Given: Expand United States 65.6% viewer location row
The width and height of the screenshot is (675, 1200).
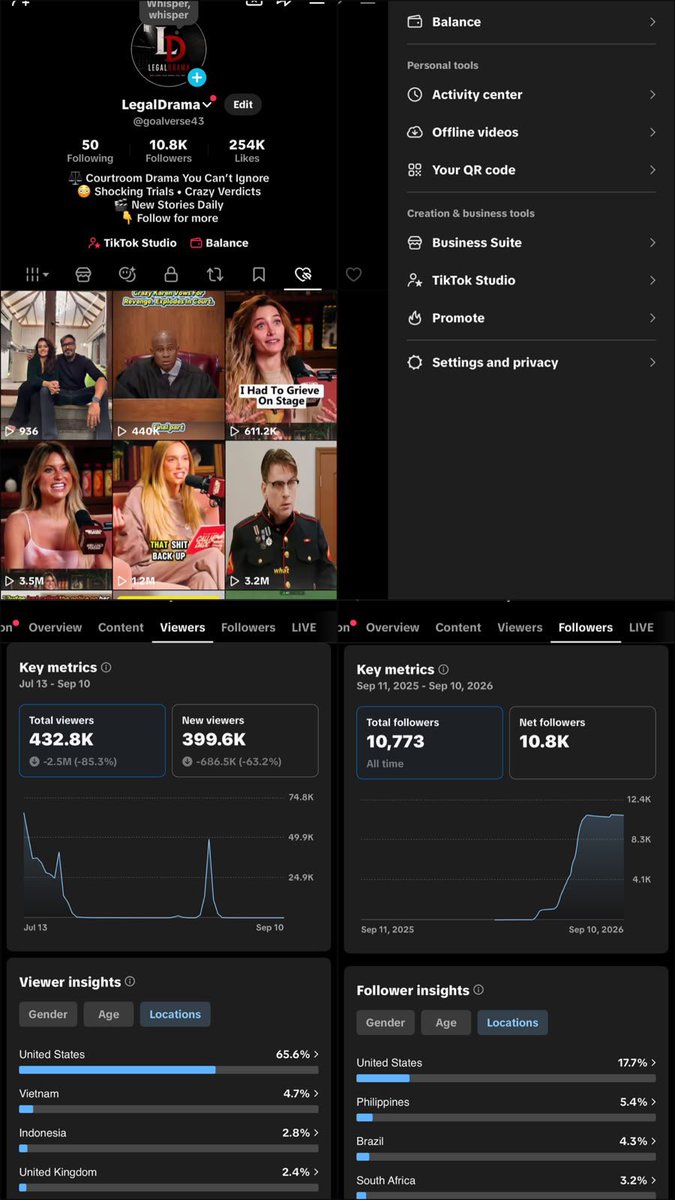Looking at the screenshot, I should tap(169, 1062).
